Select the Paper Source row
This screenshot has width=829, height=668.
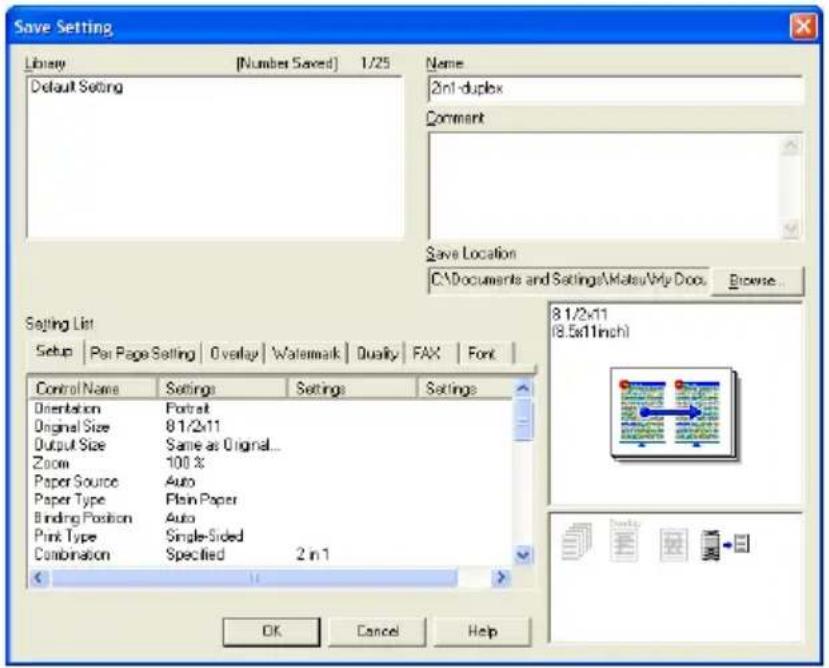(270, 481)
